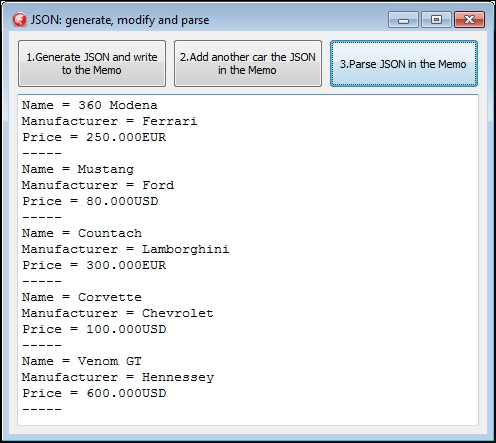Click the Price = 250.000EUR line
Viewport: 496px width, 443px height.
[94, 137]
